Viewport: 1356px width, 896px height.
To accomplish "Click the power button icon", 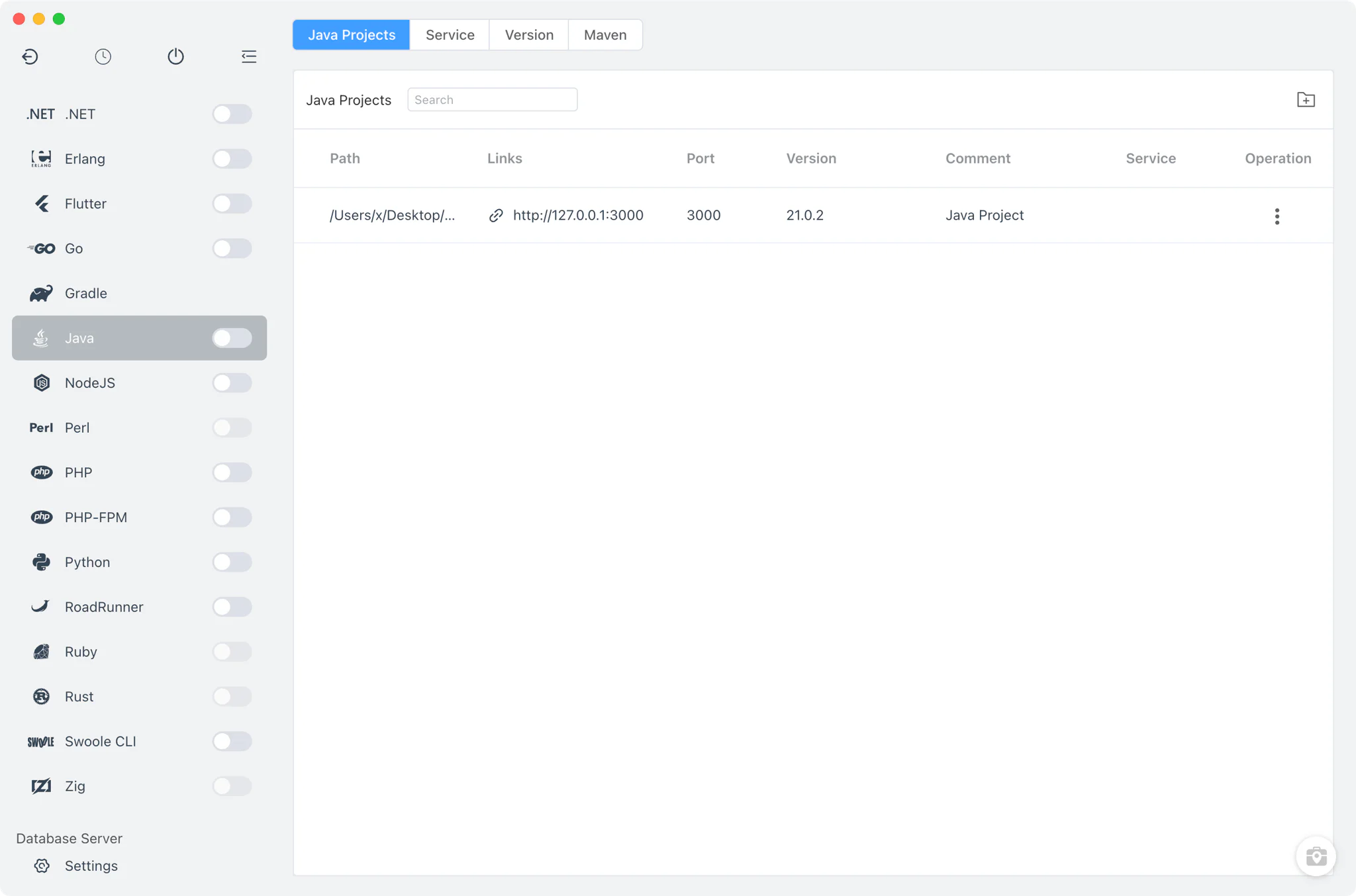I will point(175,56).
